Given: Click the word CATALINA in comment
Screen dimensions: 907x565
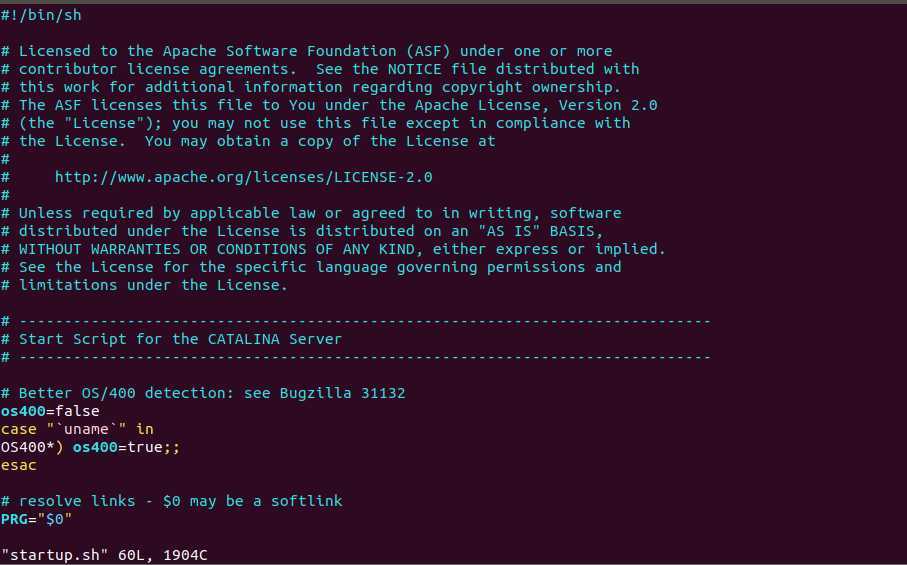Looking at the screenshot, I should point(244,339).
